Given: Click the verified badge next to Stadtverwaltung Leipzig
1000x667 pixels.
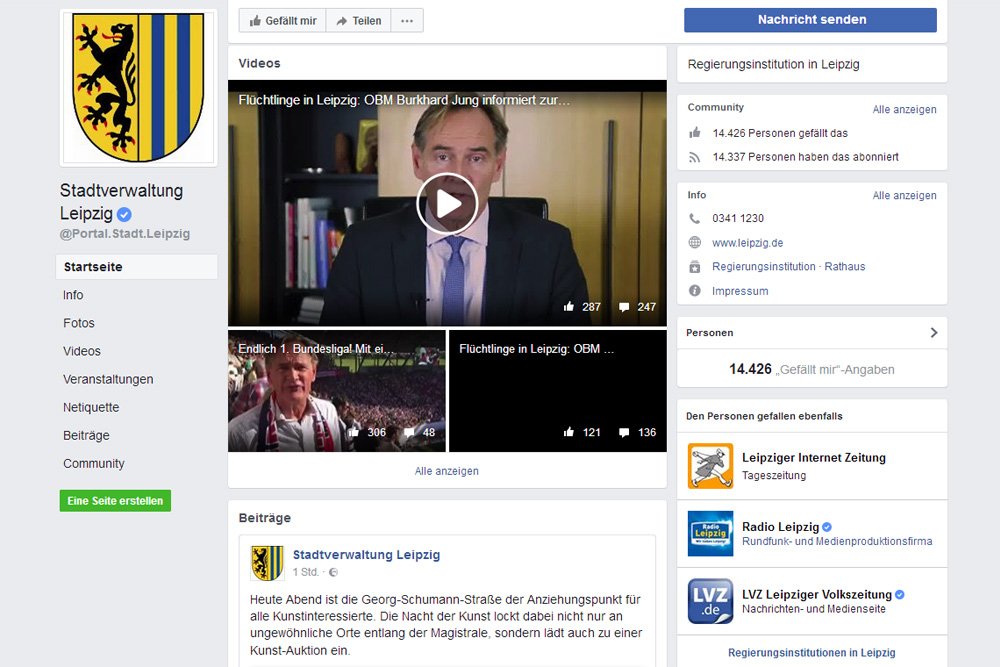Looking at the screenshot, I should 123,214.
